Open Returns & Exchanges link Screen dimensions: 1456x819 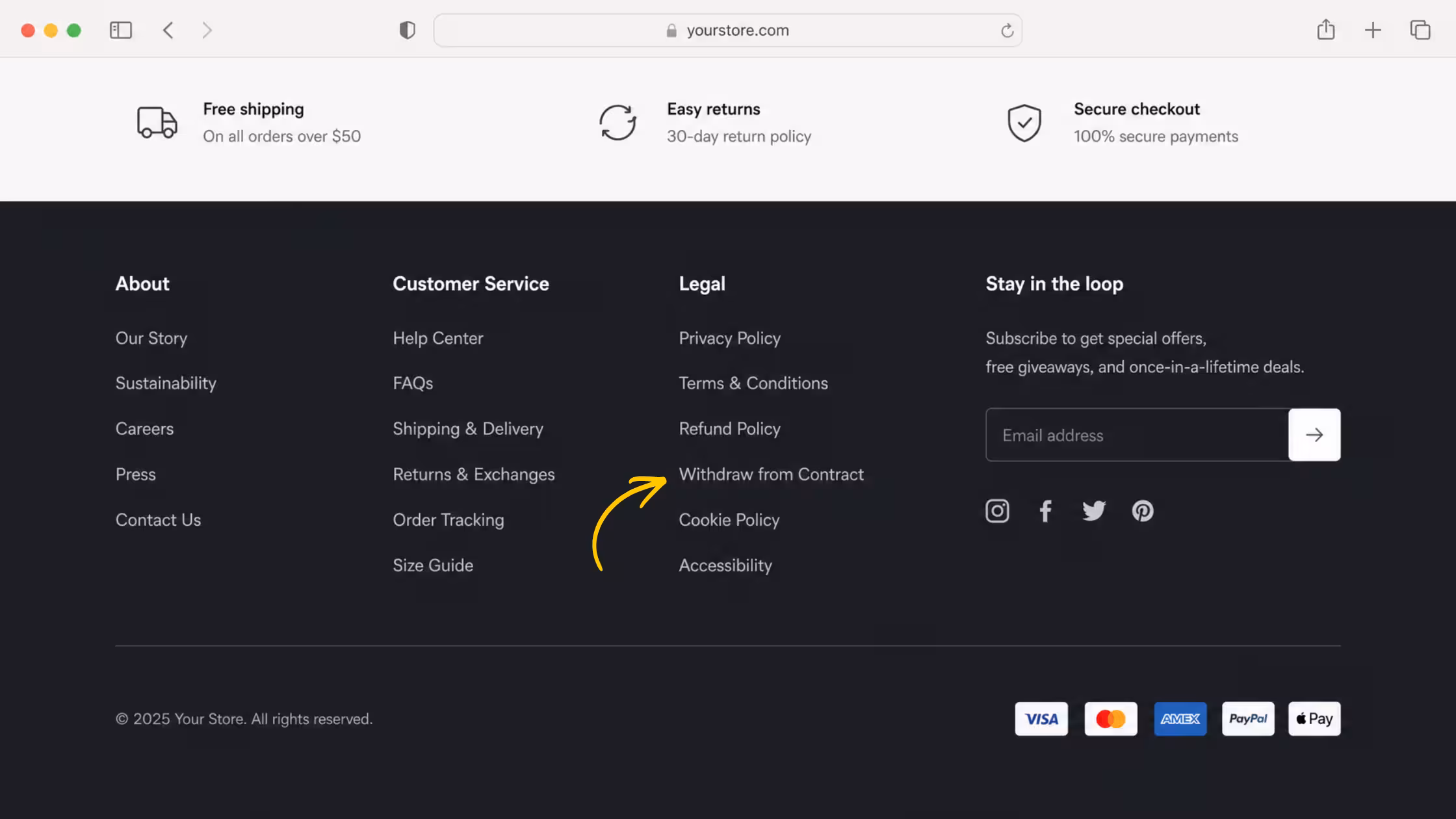[x=474, y=474]
